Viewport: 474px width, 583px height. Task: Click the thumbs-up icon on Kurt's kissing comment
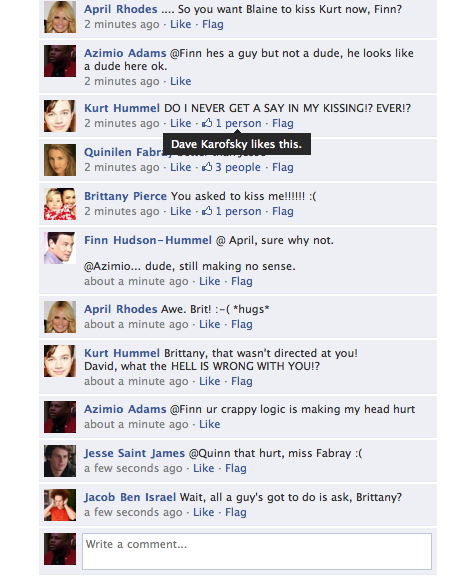point(207,123)
